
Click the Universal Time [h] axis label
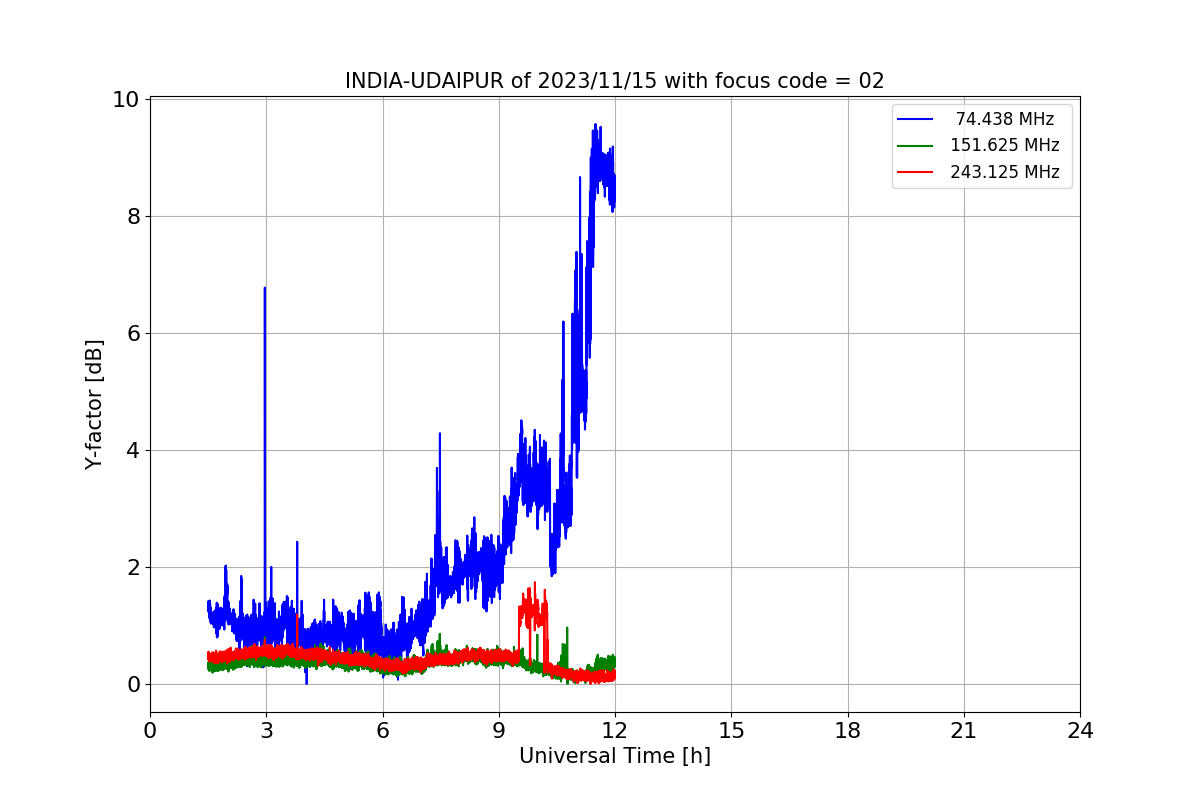(614, 756)
